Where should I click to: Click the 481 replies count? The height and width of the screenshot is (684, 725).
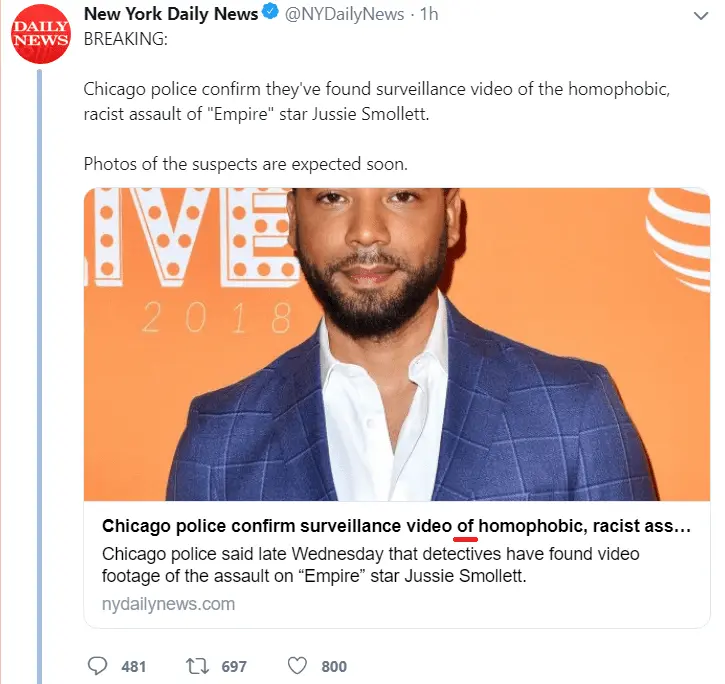(x=134, y=666)
